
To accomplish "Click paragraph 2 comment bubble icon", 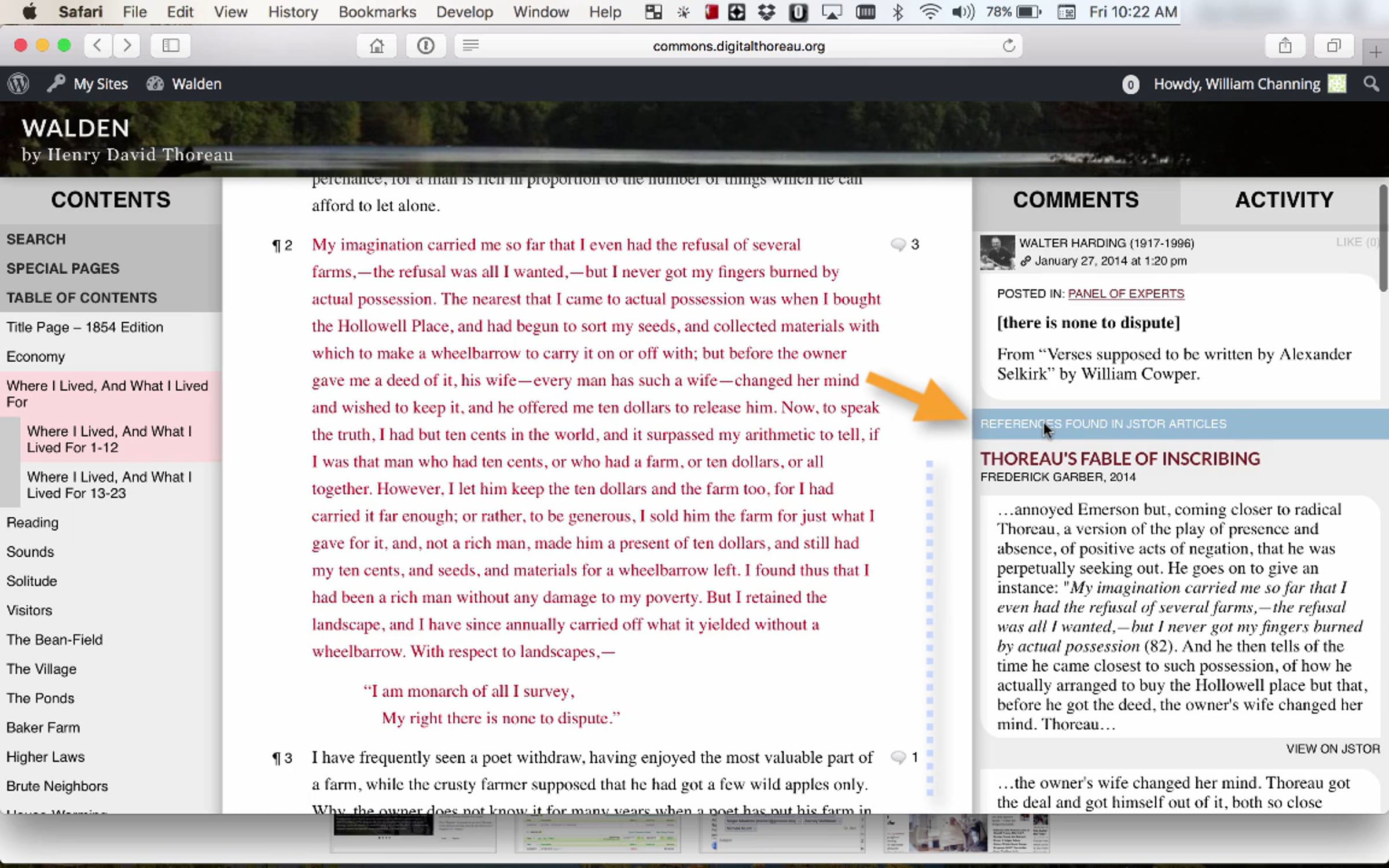I will (x=898, y=245).
